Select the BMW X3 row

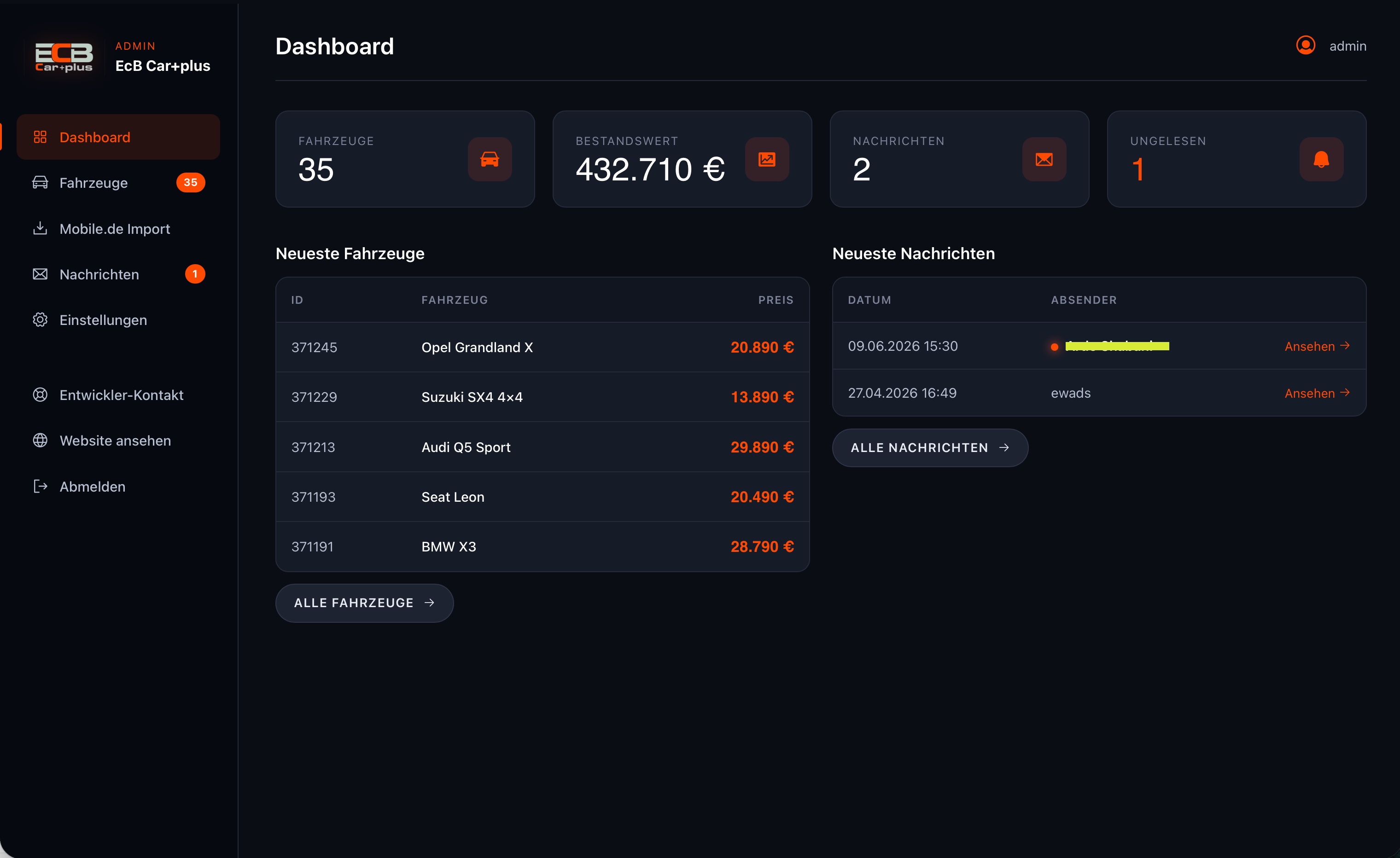(542, 547)
